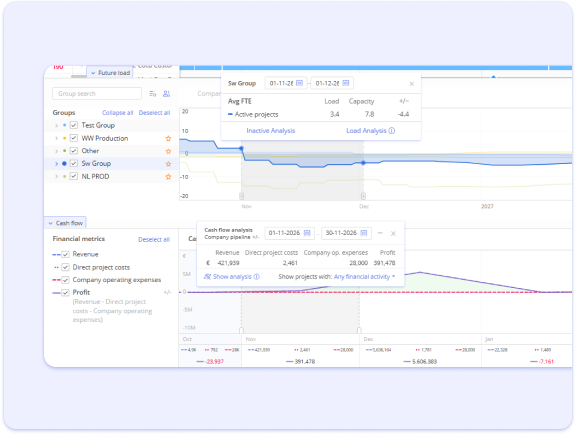576x435 pixels.
Task: Open calendar for Sw Group start date
Action: tap(299, 83)
